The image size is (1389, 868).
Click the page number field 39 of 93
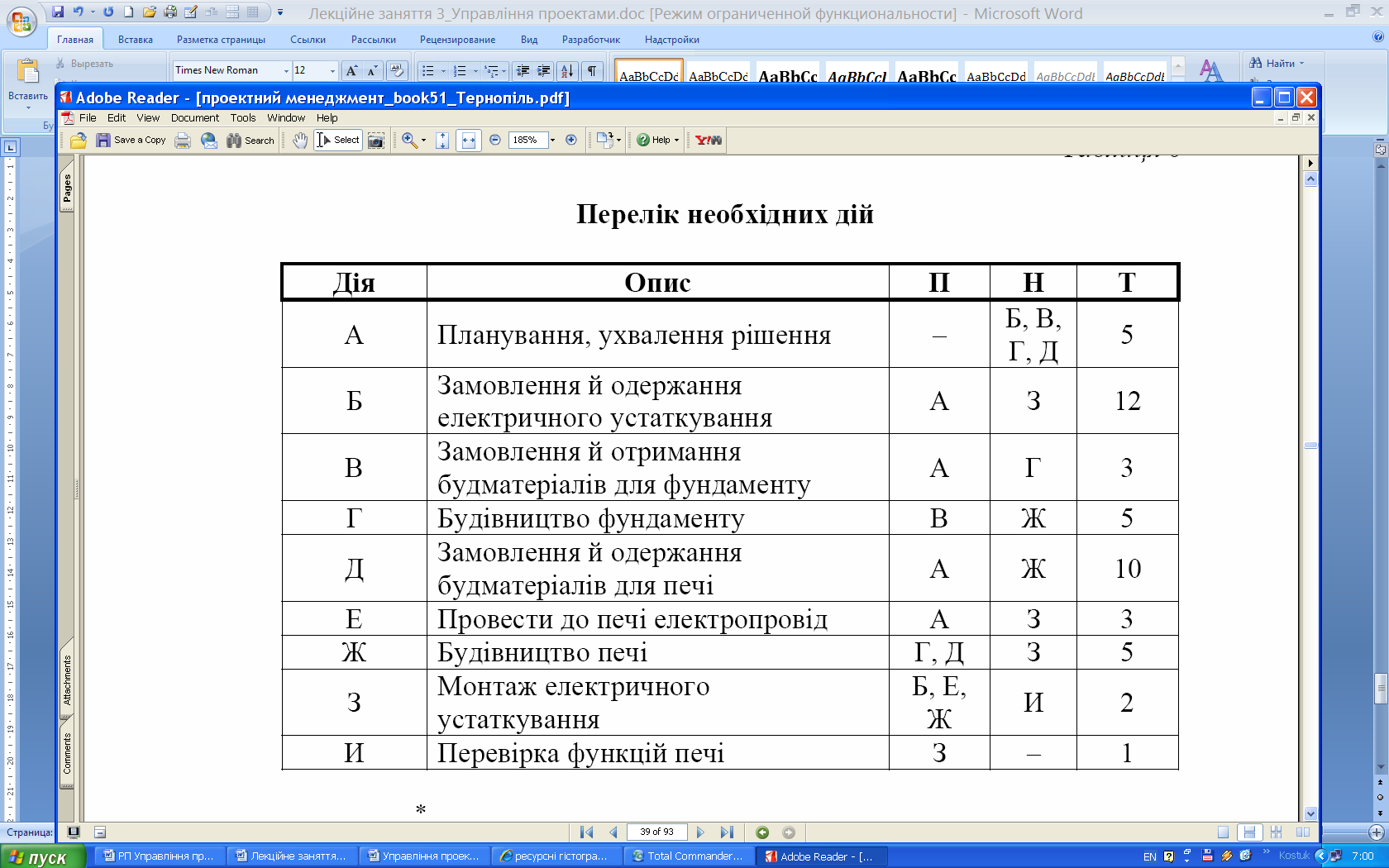[656, 832]
